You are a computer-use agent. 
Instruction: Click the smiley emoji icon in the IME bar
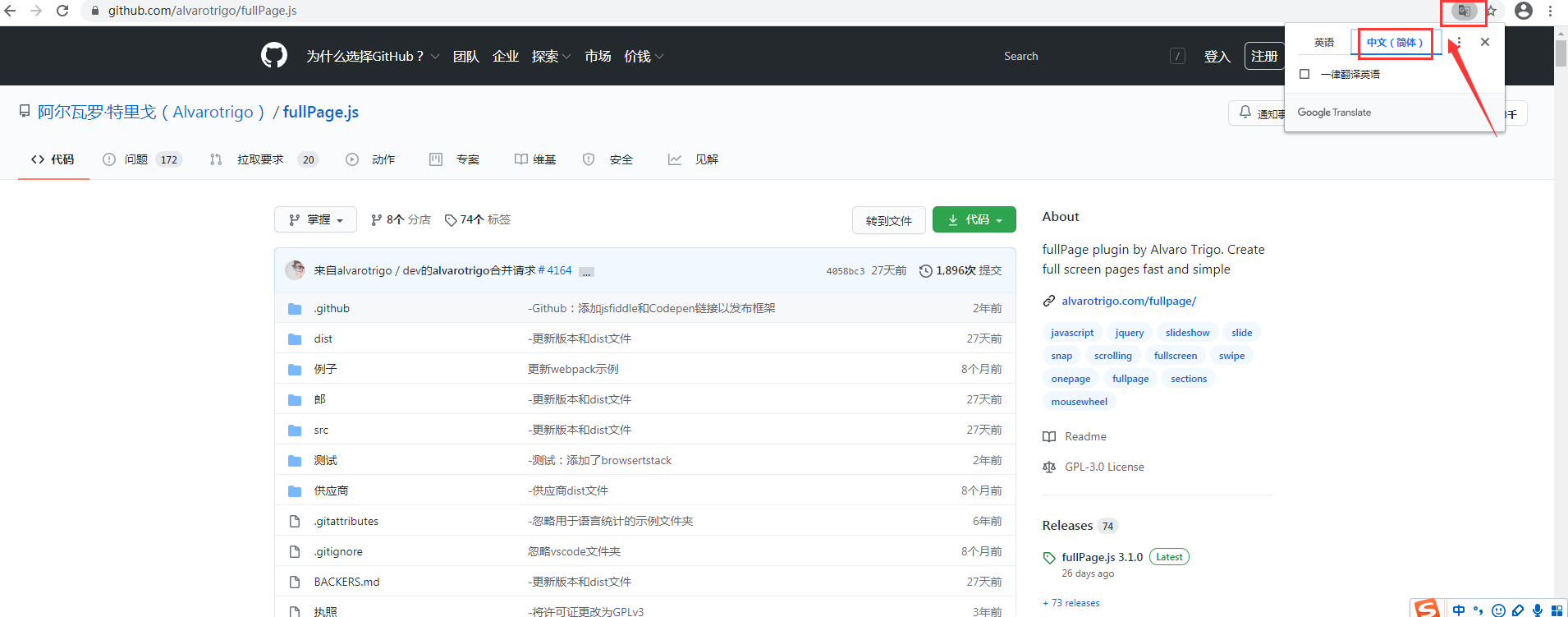(1498, 610)
